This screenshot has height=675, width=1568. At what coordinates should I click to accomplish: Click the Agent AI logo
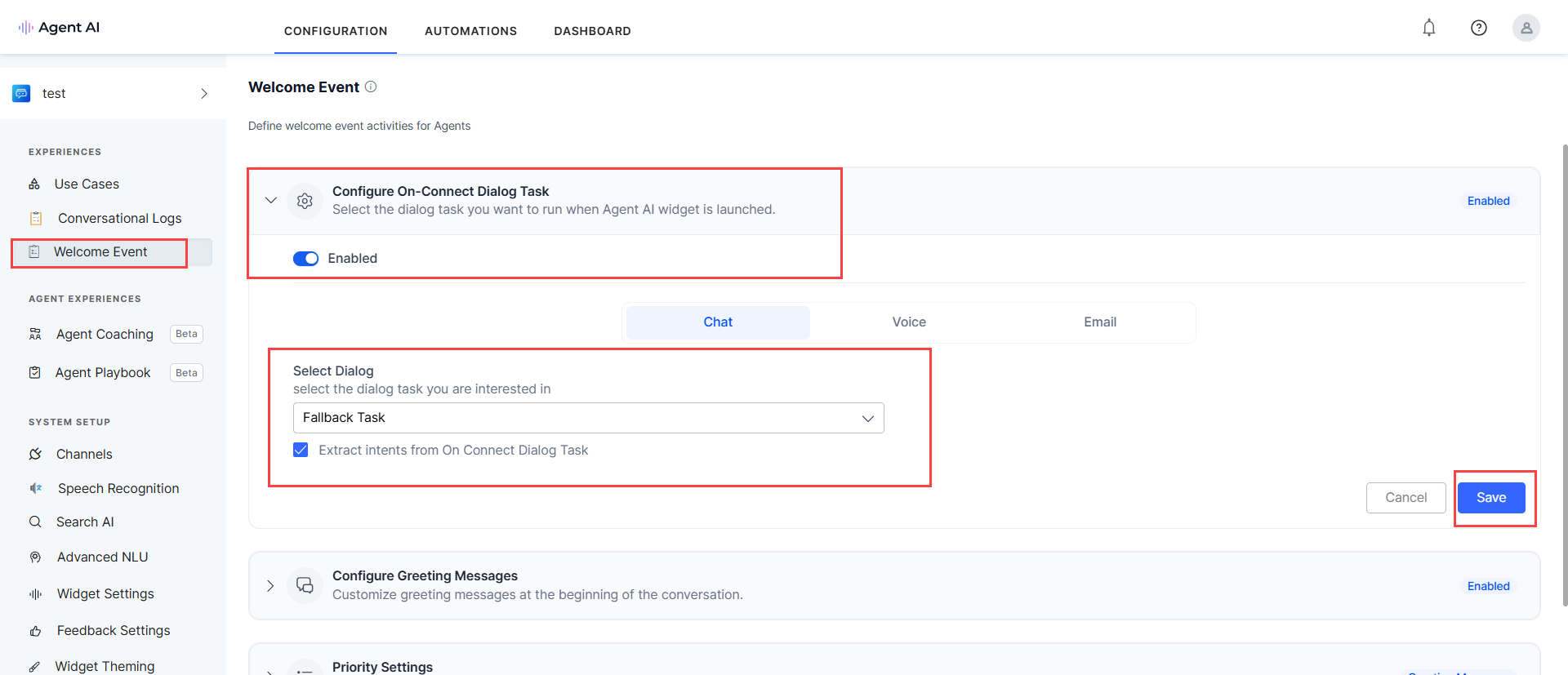coord(59,27)
